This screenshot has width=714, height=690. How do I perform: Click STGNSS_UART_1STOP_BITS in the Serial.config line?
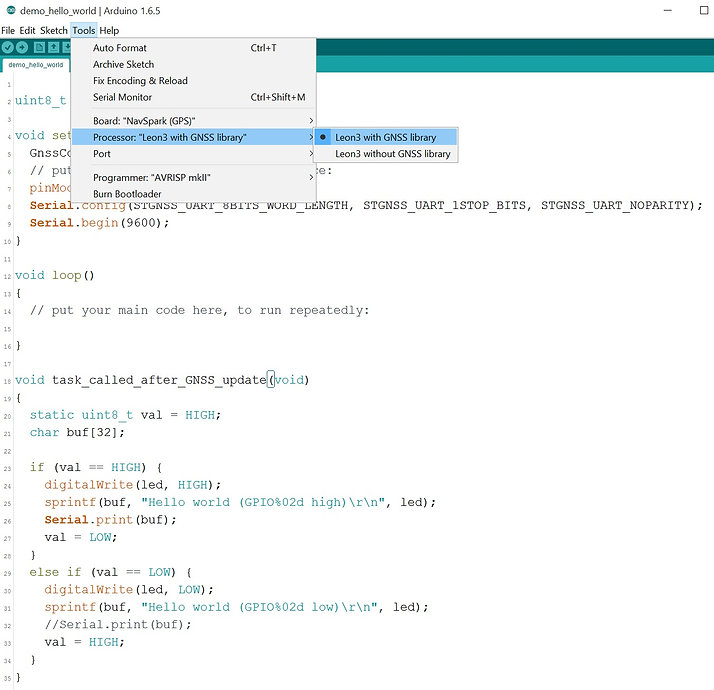pyautogui.click(x=444, y=205)
